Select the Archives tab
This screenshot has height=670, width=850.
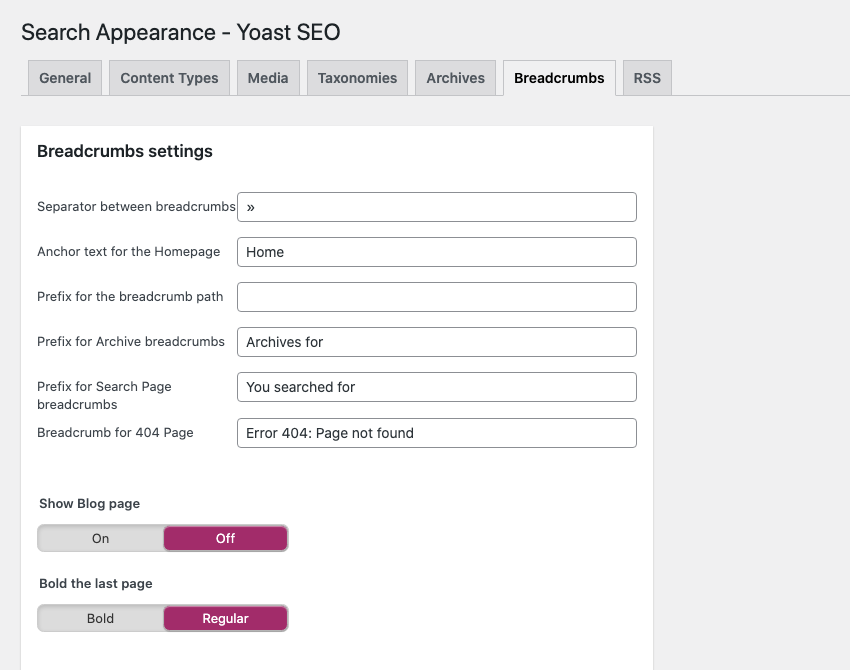[x=455, y=78]
